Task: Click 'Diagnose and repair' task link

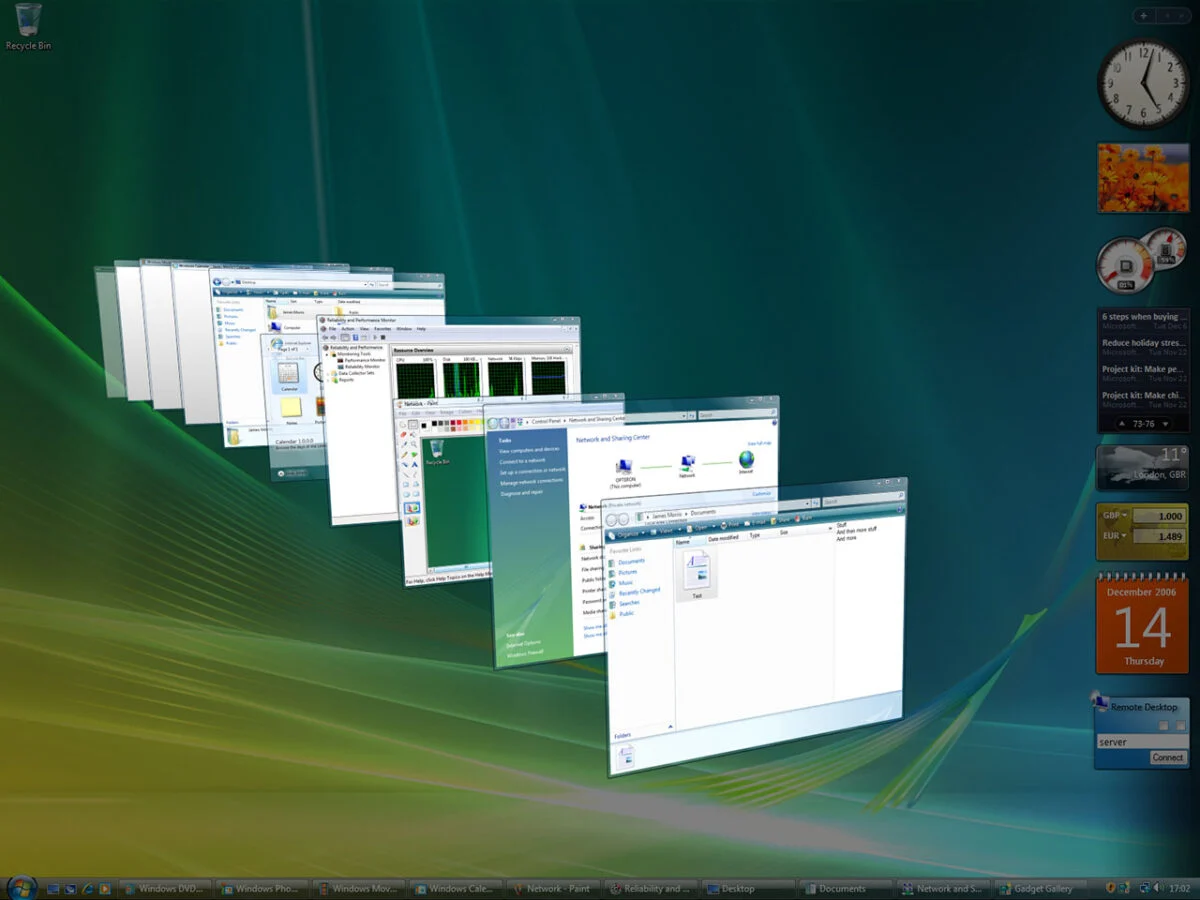Action: point(522,493)
